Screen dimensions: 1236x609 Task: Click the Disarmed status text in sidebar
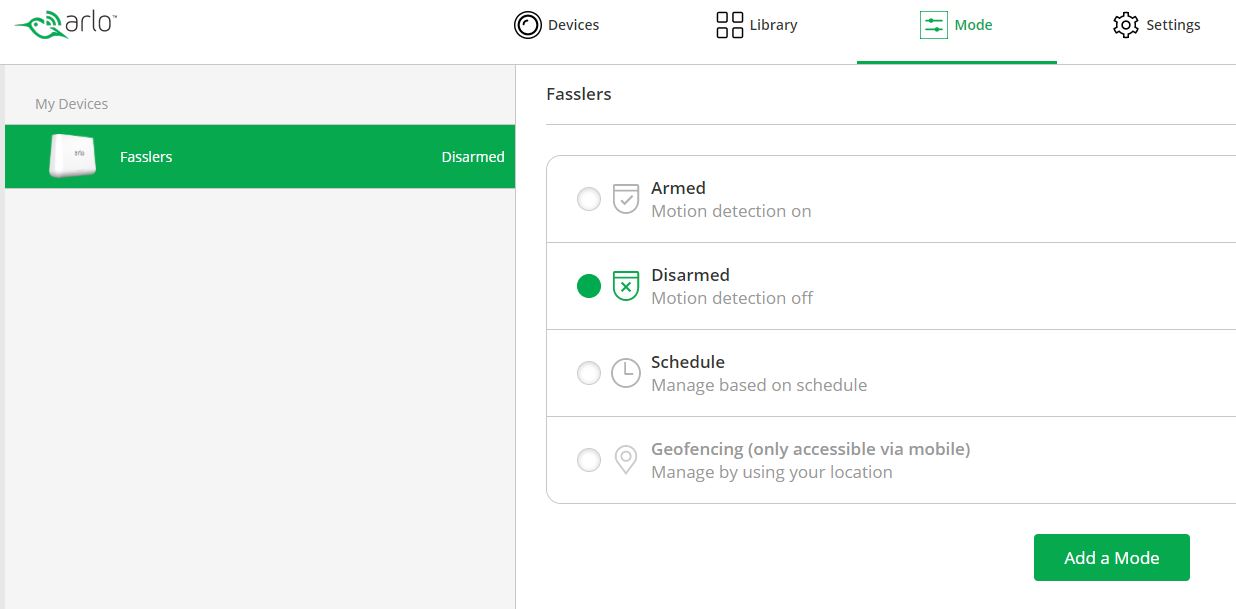472,157
